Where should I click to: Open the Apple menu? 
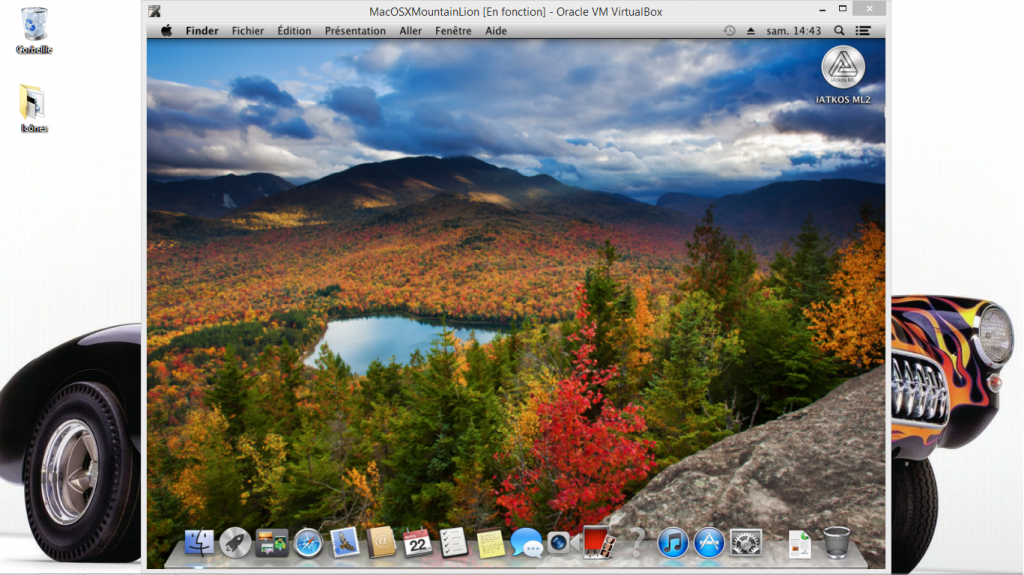coord(166,31)
